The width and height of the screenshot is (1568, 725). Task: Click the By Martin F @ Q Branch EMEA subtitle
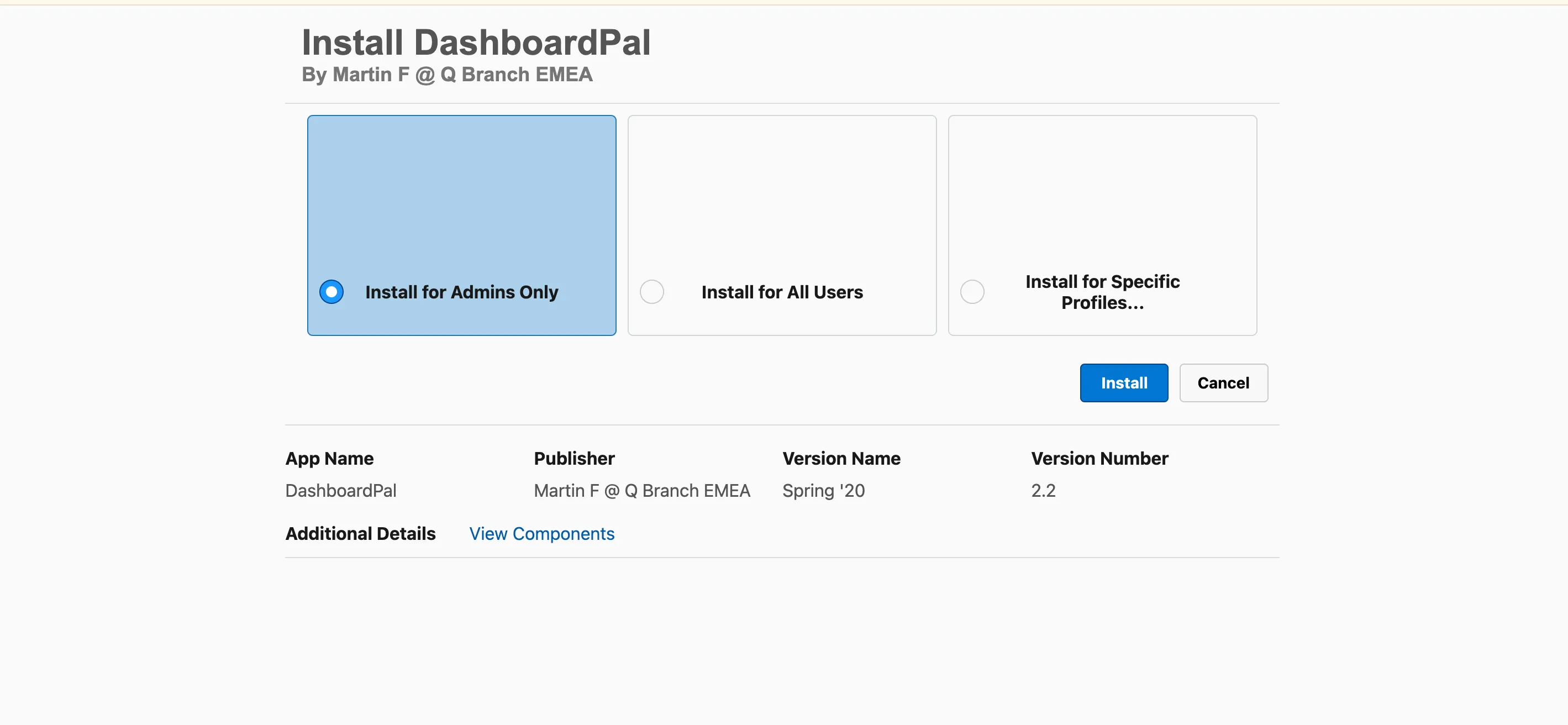[x=447, y=74]
